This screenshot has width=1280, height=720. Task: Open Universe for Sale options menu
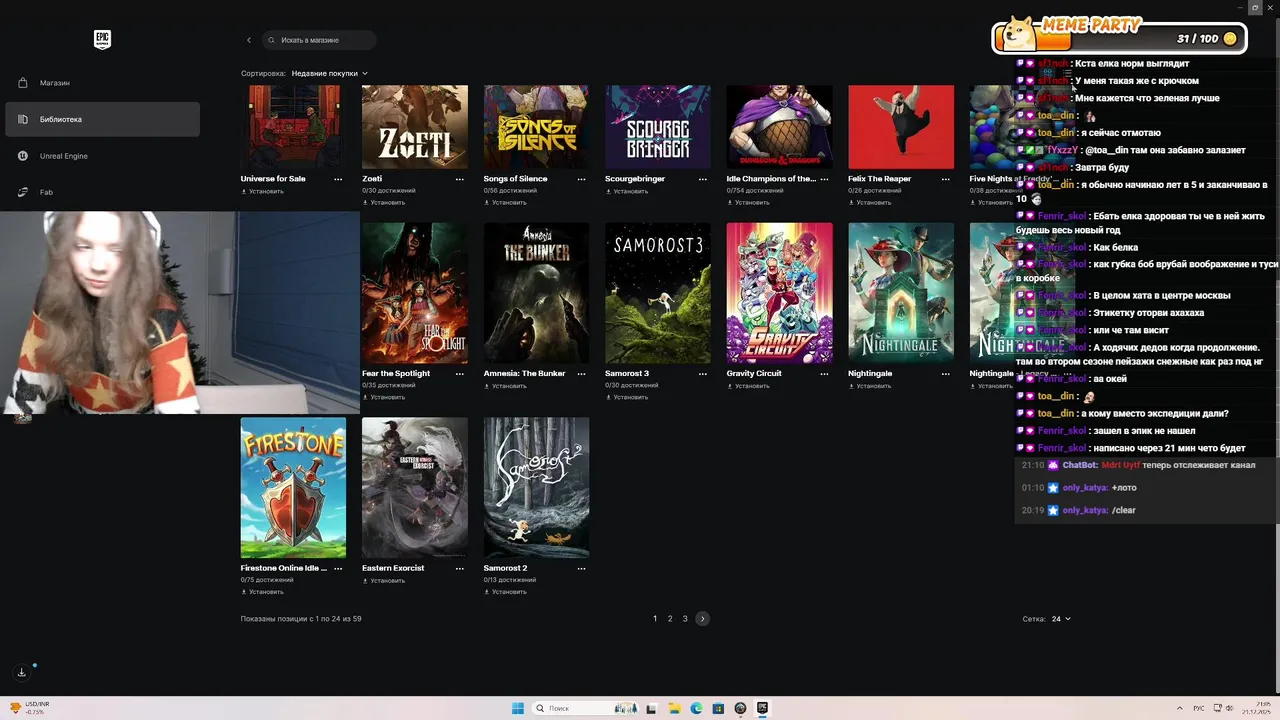(338, 179)
